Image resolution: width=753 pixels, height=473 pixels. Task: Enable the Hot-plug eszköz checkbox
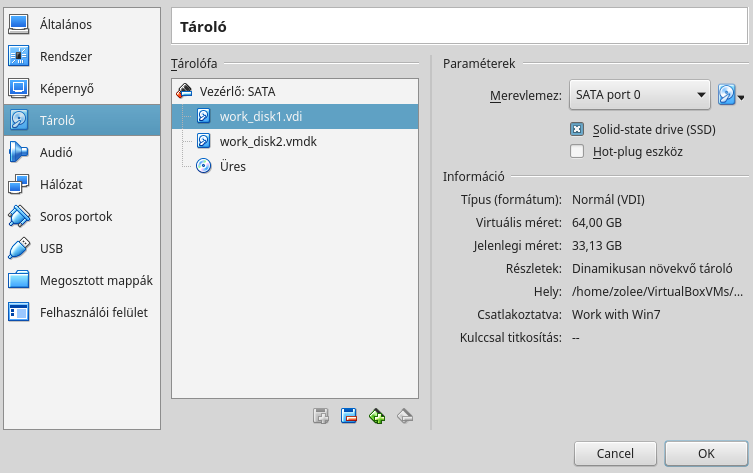click(x=577, y=151)
